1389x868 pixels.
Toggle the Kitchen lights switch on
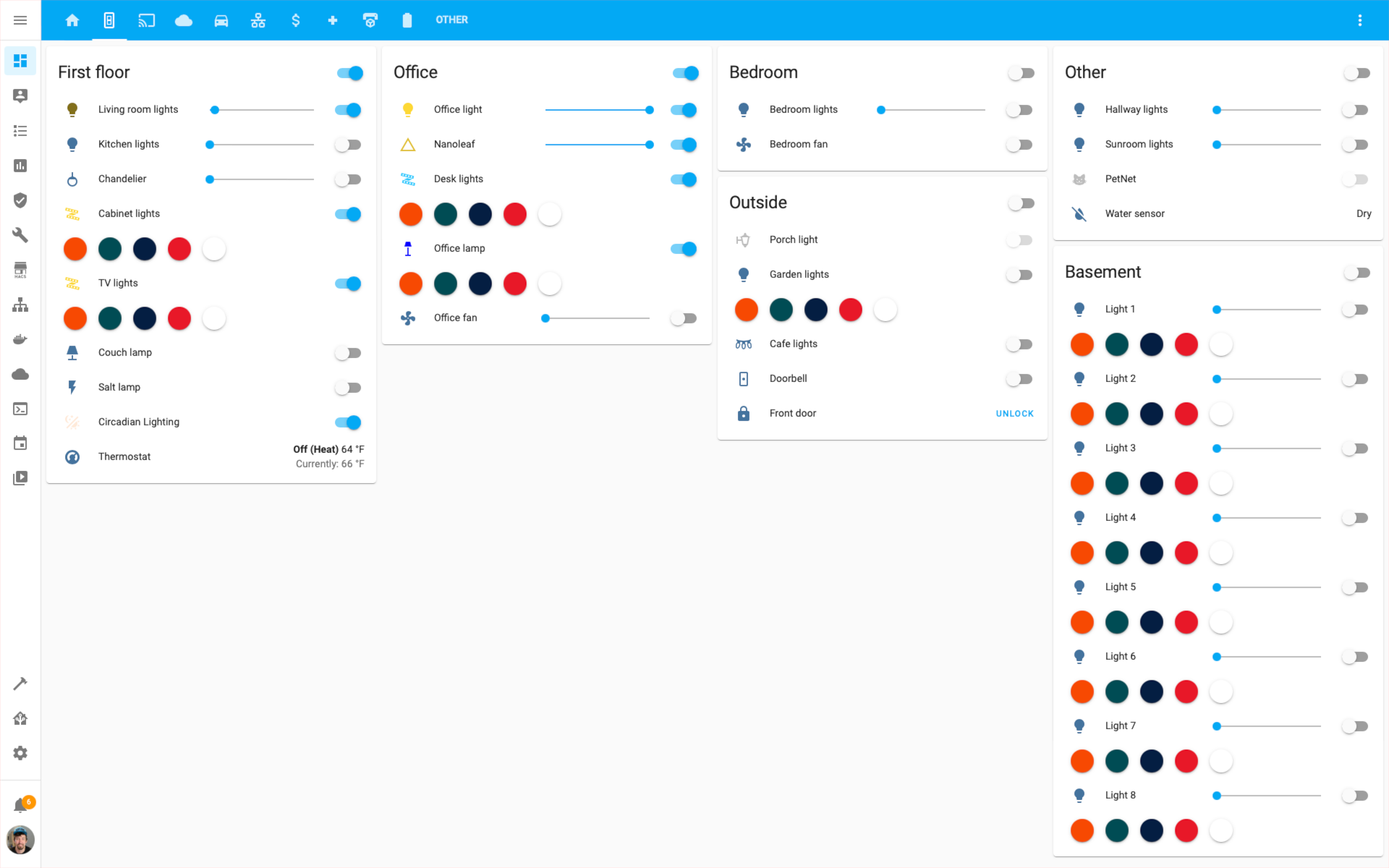[348, 144]
